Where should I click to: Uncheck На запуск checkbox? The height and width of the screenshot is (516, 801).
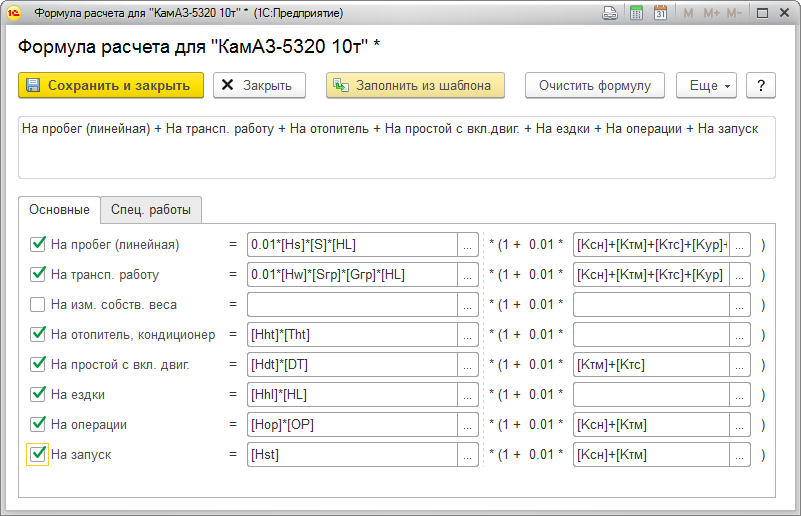(x=38, y=454)
